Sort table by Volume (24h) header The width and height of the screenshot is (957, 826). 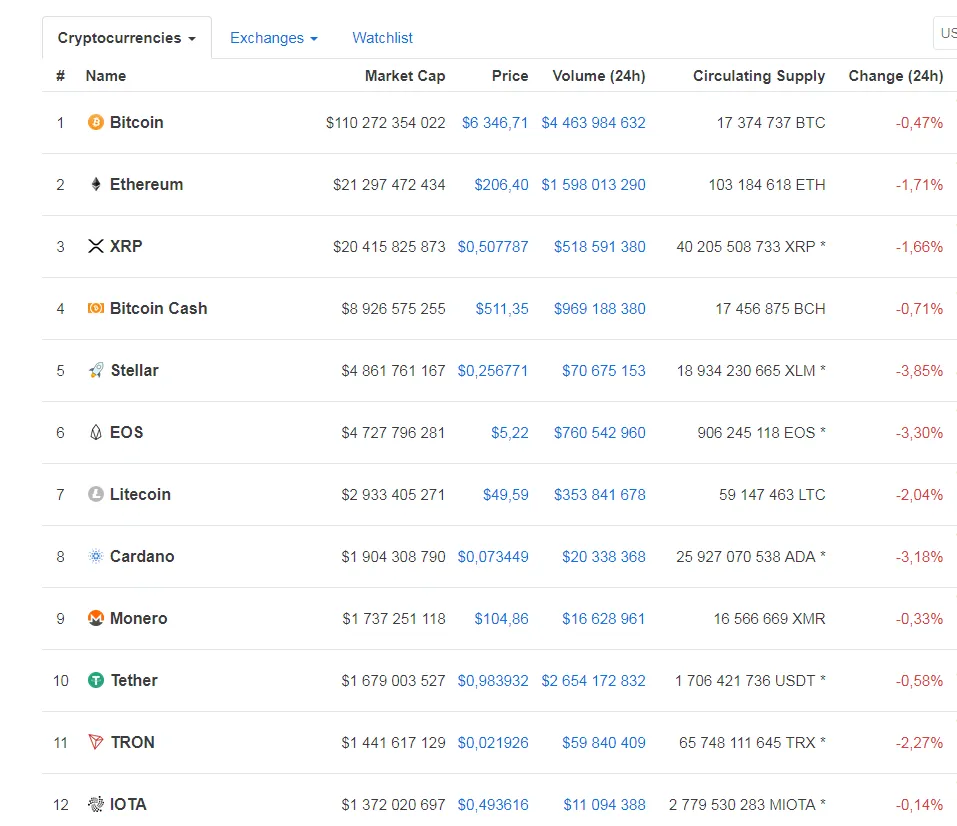click(599, 76)
